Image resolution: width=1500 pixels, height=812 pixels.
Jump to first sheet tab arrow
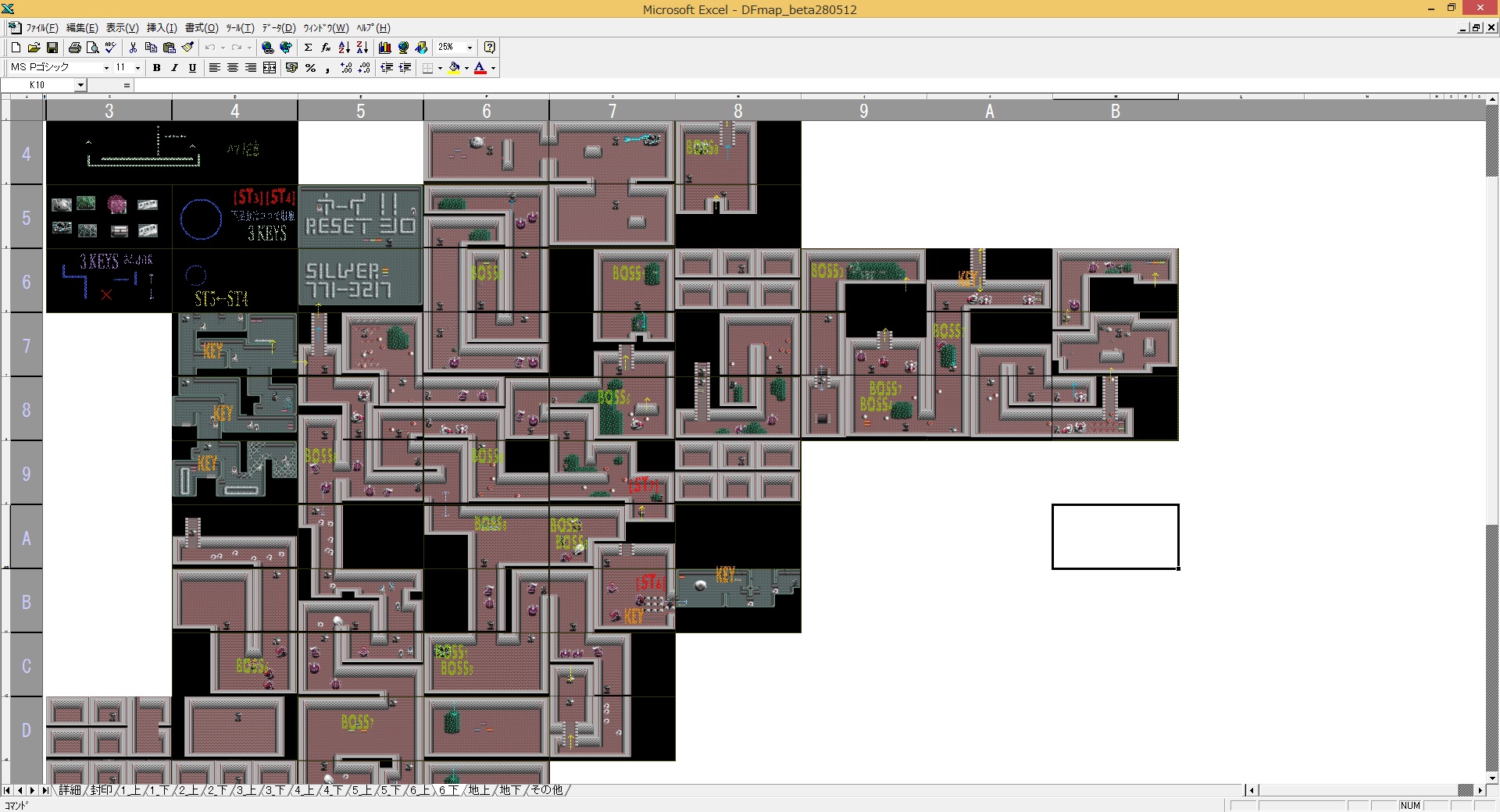pyautogui.click(x=7, y=790)
